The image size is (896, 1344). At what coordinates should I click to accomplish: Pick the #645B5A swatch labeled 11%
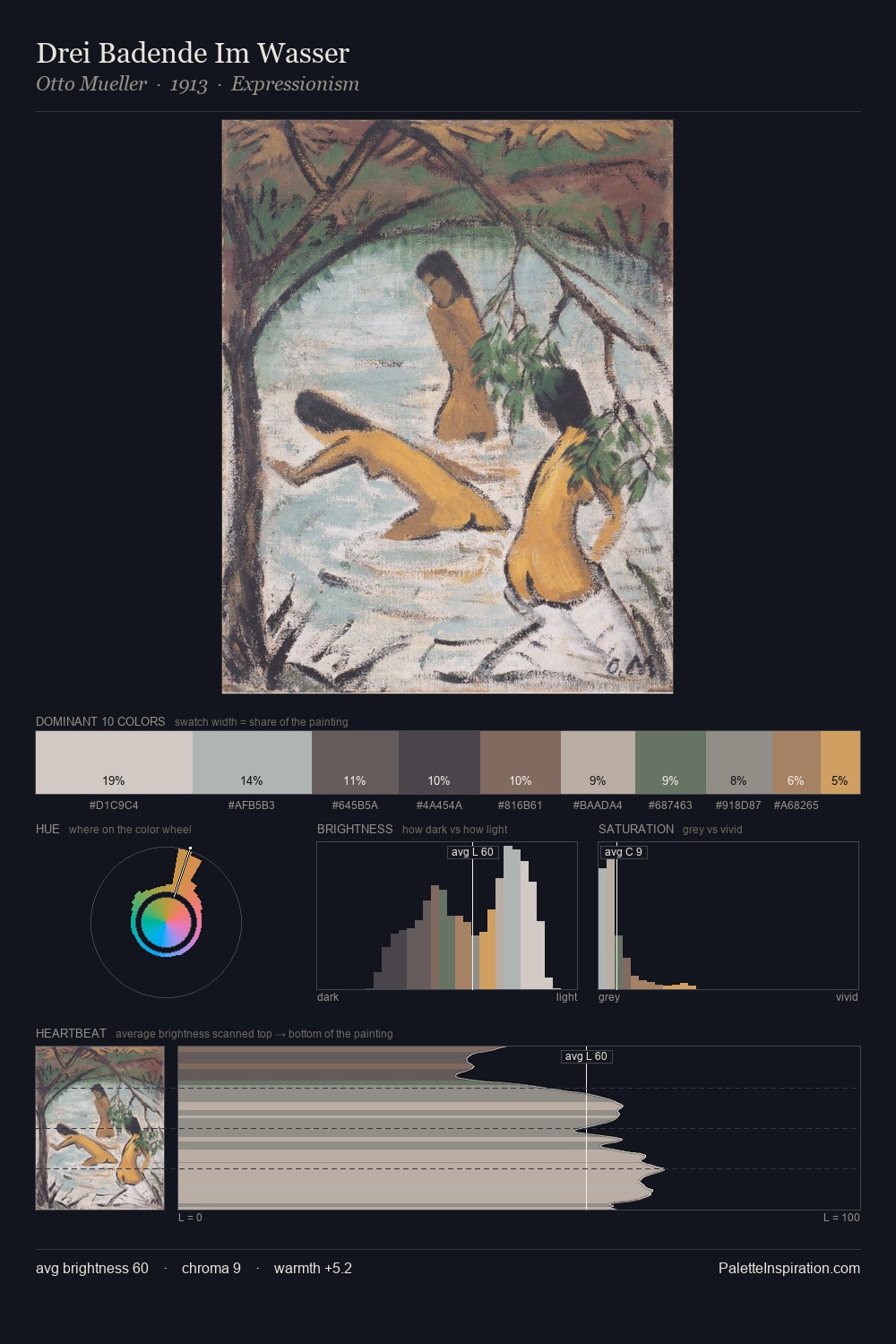coord(355,762)
